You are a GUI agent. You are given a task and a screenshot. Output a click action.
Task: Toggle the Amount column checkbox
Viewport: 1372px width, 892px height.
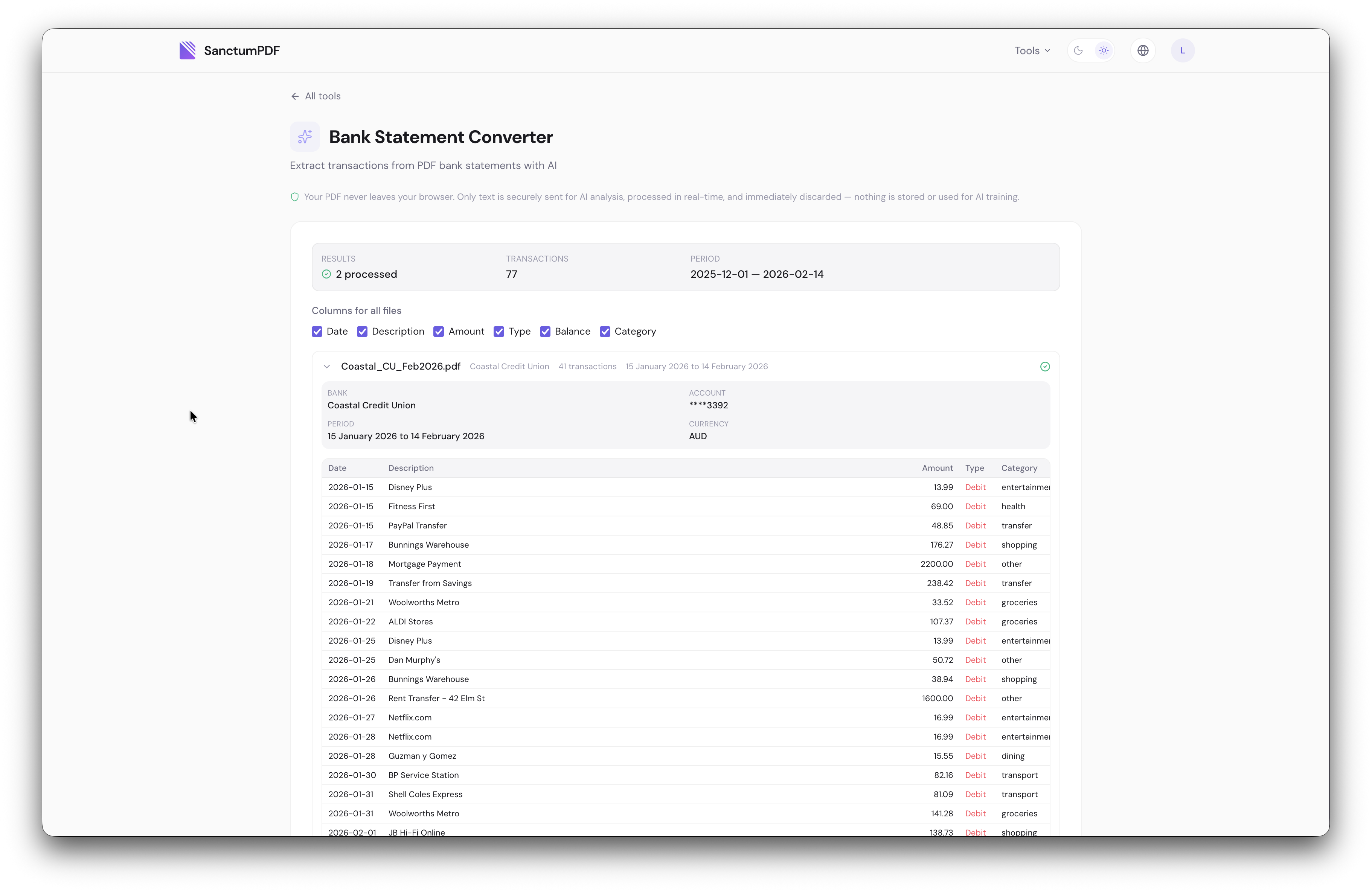(439, 331)
